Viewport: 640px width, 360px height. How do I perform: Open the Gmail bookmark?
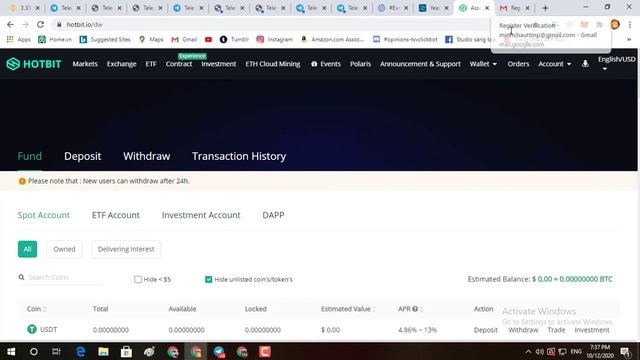click(184, 40)
